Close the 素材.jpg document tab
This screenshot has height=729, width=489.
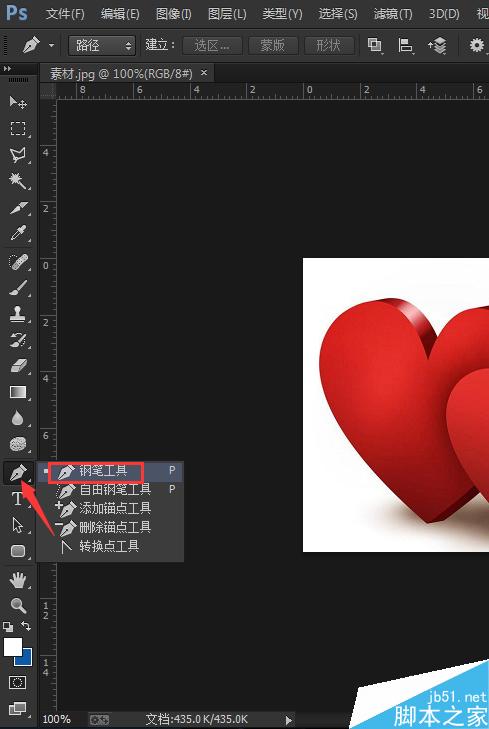tap(204, 73)
